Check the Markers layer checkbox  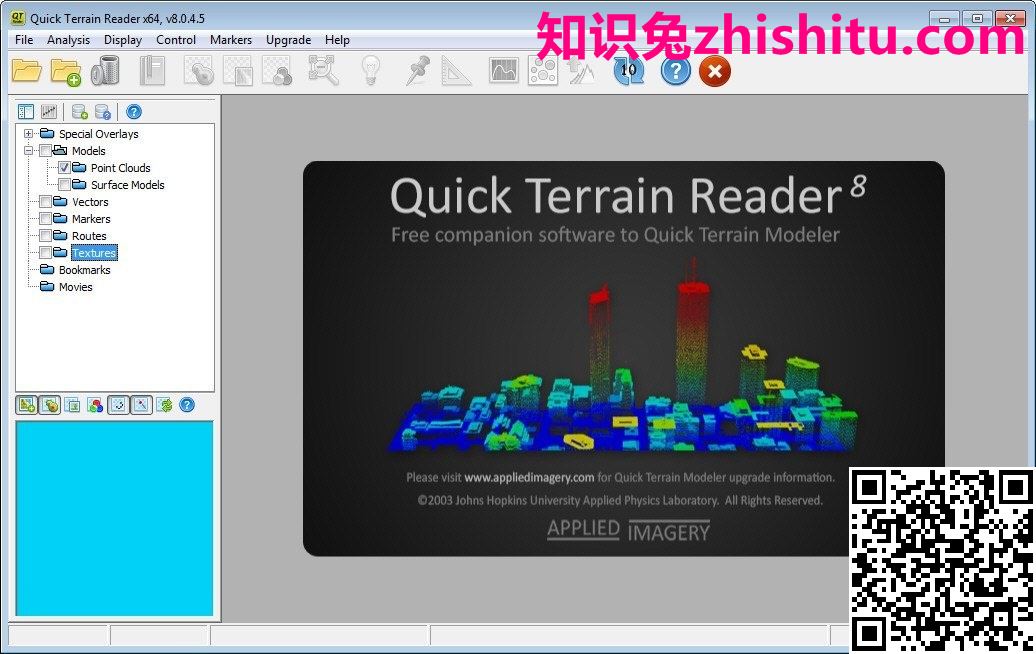pyautogui.click(x=46, y=219)
